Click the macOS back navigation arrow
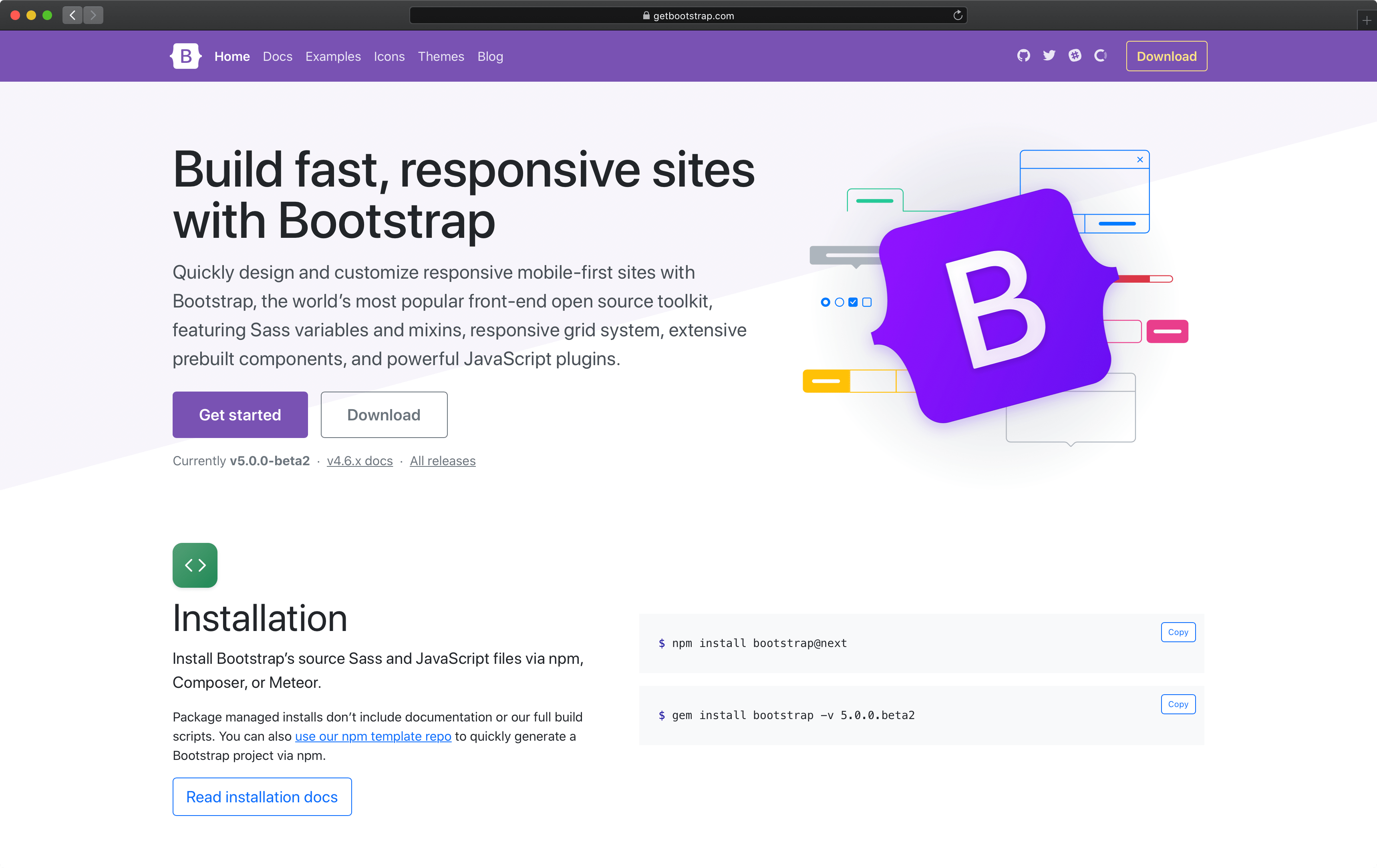Viewport: 1377px width, 868px height. point(72,15)
